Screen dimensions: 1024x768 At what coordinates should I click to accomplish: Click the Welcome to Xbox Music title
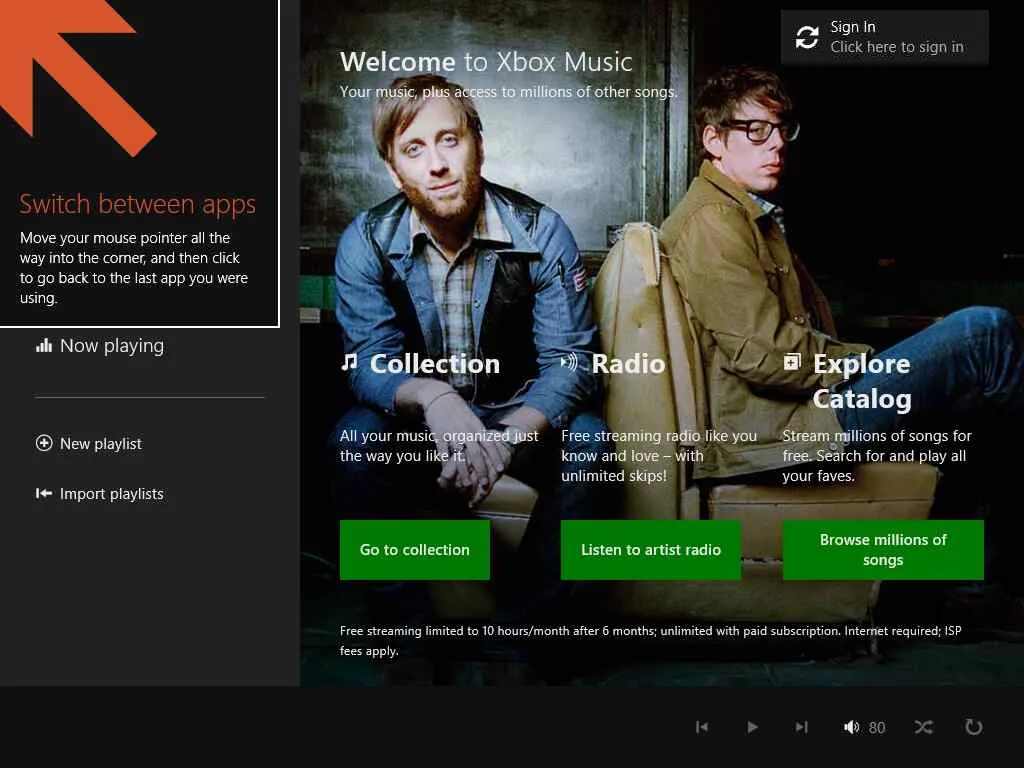click(x=486, y=62)
